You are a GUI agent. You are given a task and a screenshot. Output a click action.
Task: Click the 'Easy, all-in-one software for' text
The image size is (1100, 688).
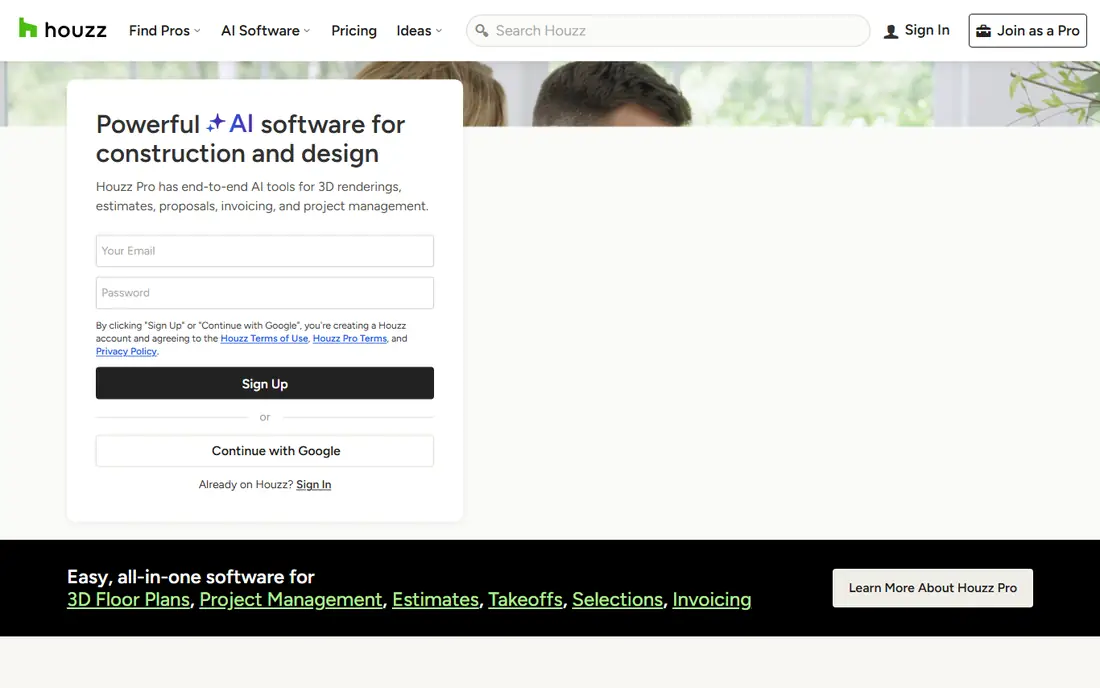point(191,576)
